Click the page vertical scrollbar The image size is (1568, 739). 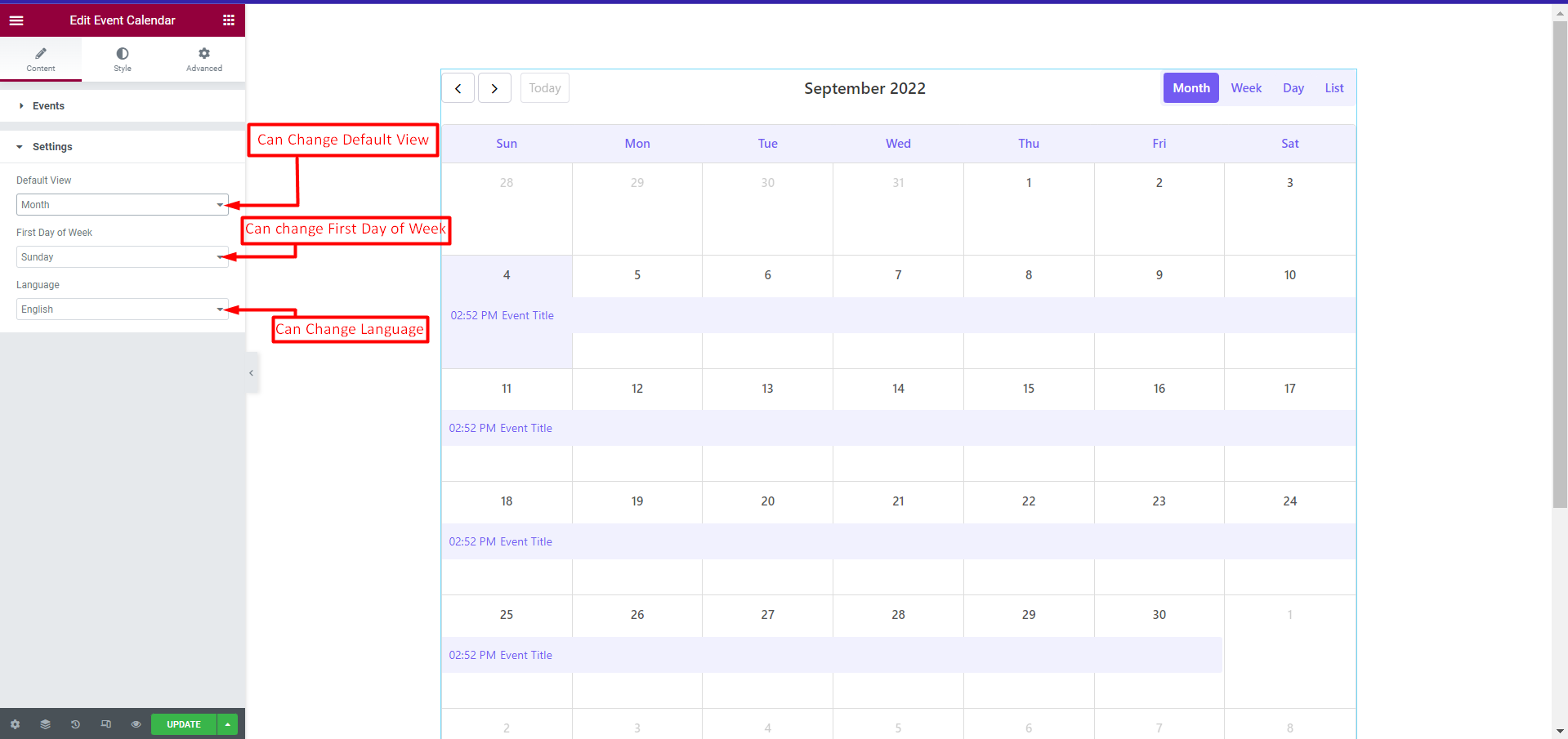[x=1560, y=263]
